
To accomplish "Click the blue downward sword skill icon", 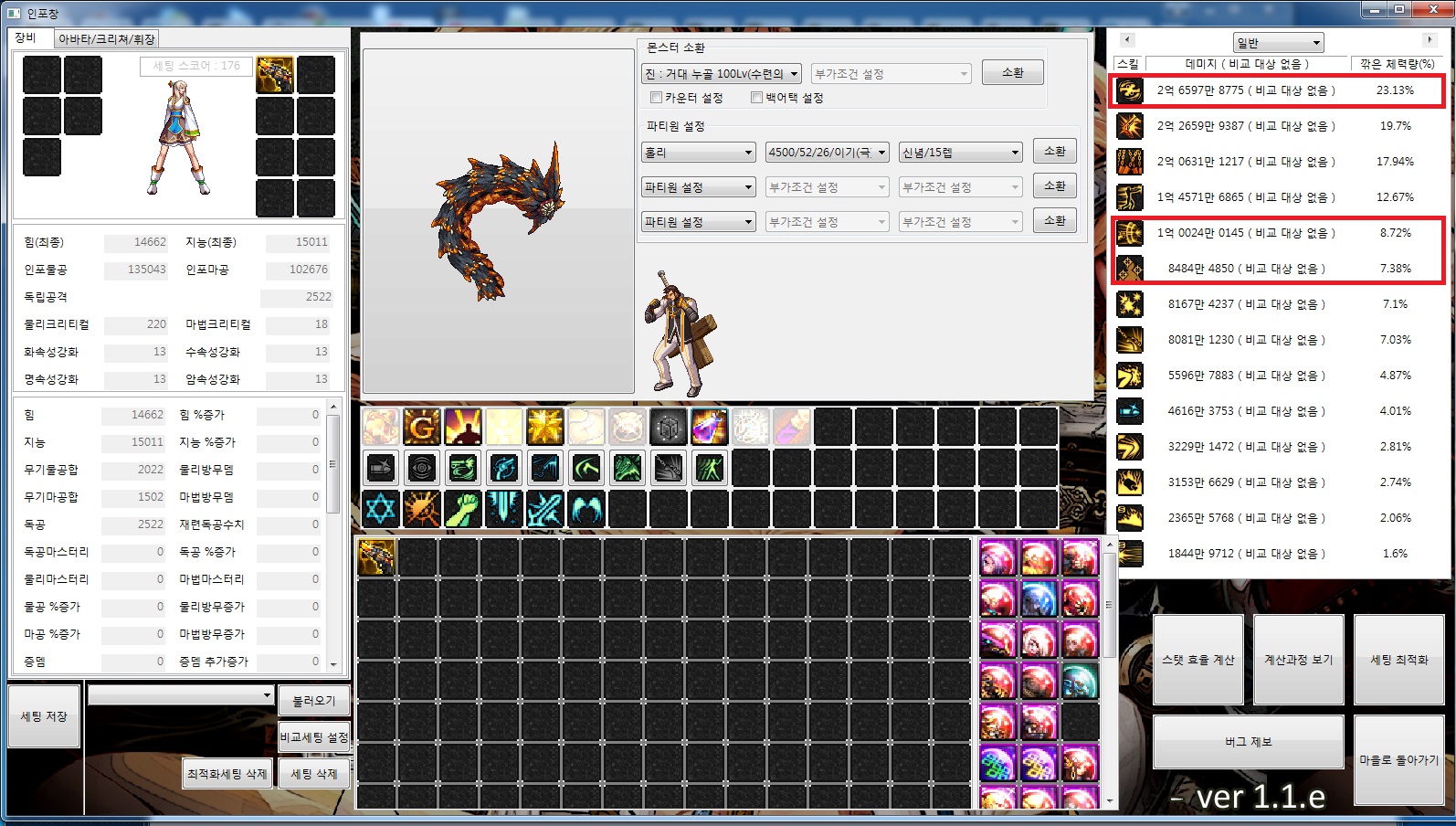I will tap(504, 509).
